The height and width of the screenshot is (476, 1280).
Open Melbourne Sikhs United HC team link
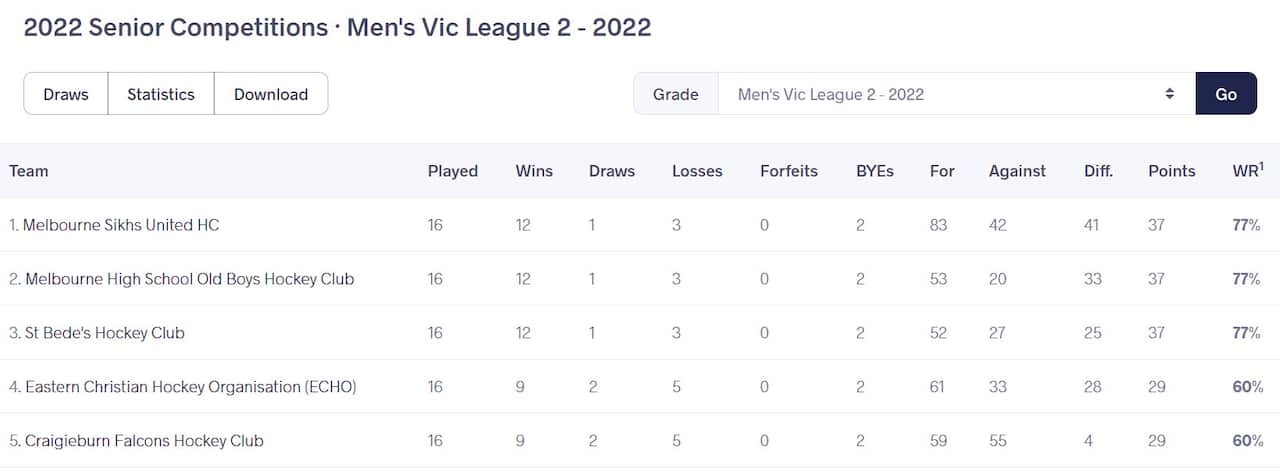point(120,225)
